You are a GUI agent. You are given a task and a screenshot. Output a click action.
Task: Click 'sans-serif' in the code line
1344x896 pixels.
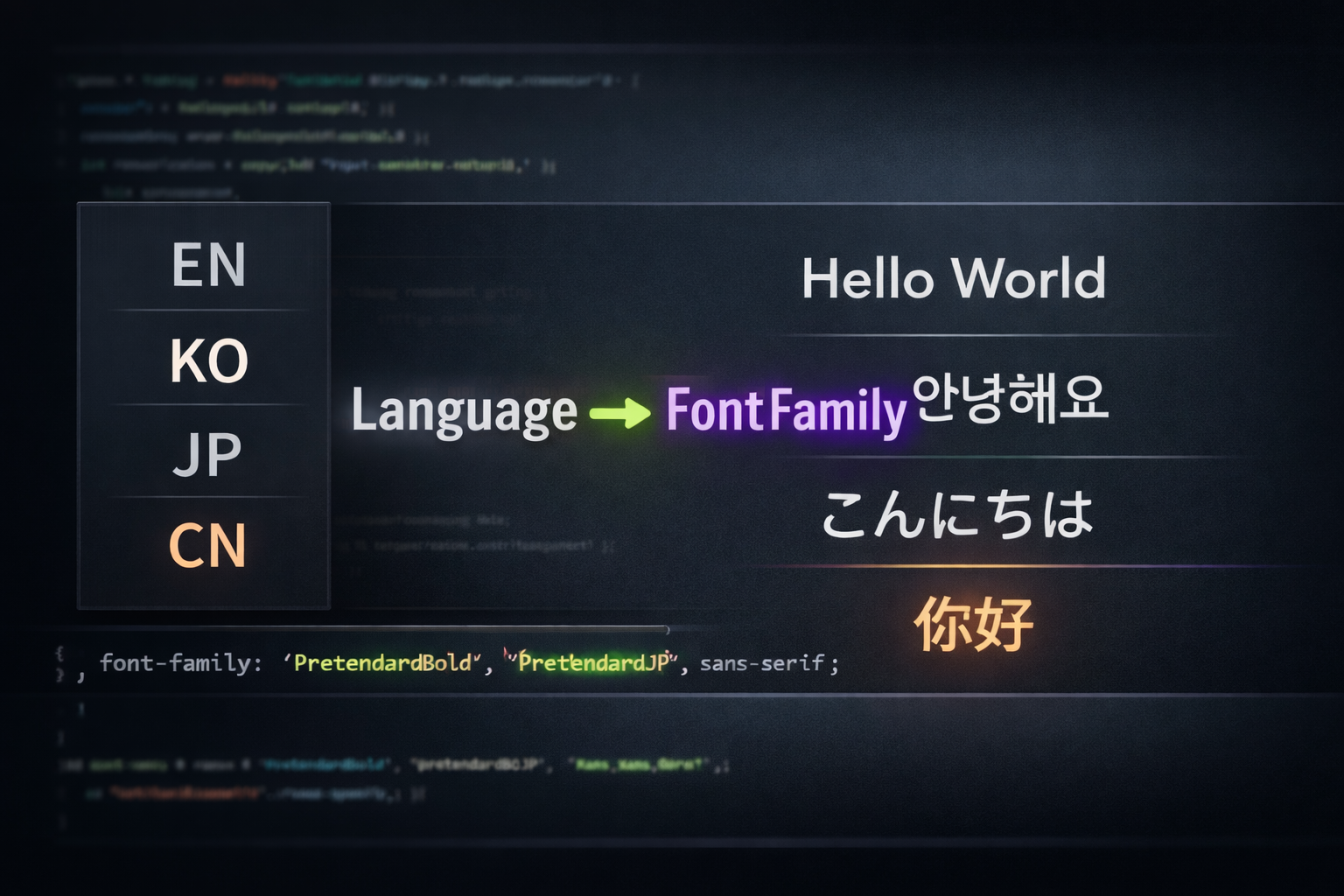tap(761, 663)
